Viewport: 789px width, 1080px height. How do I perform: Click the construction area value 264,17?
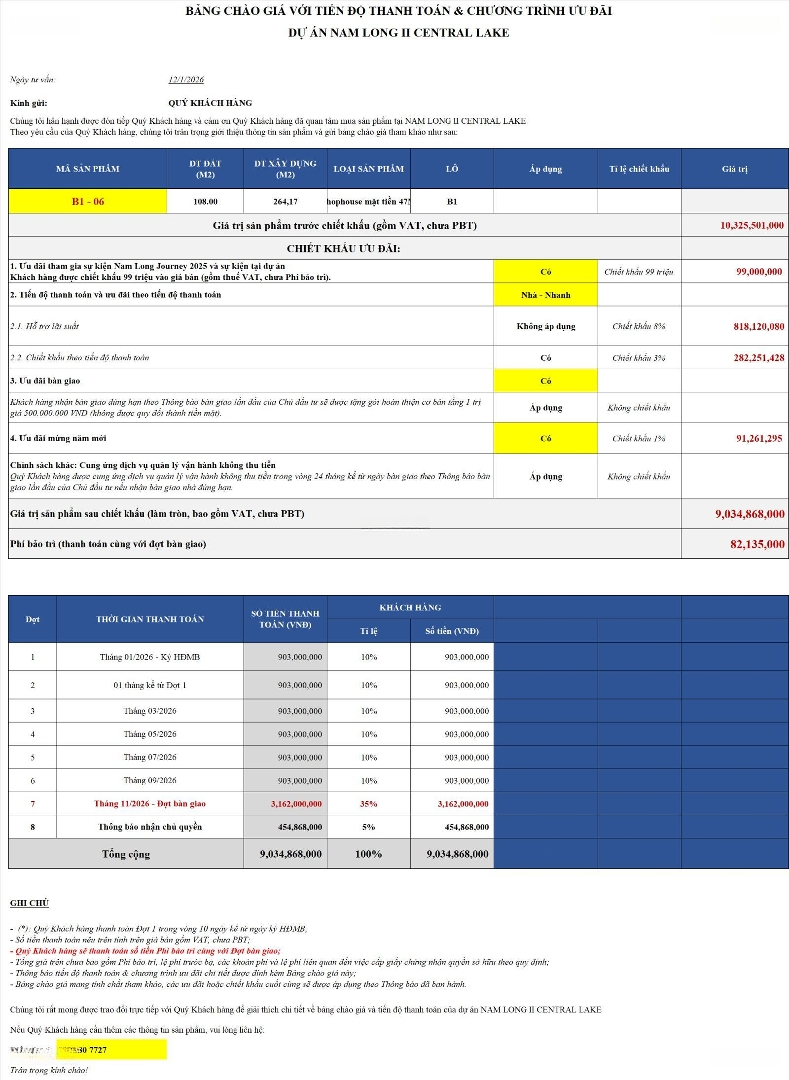[285, 201]
